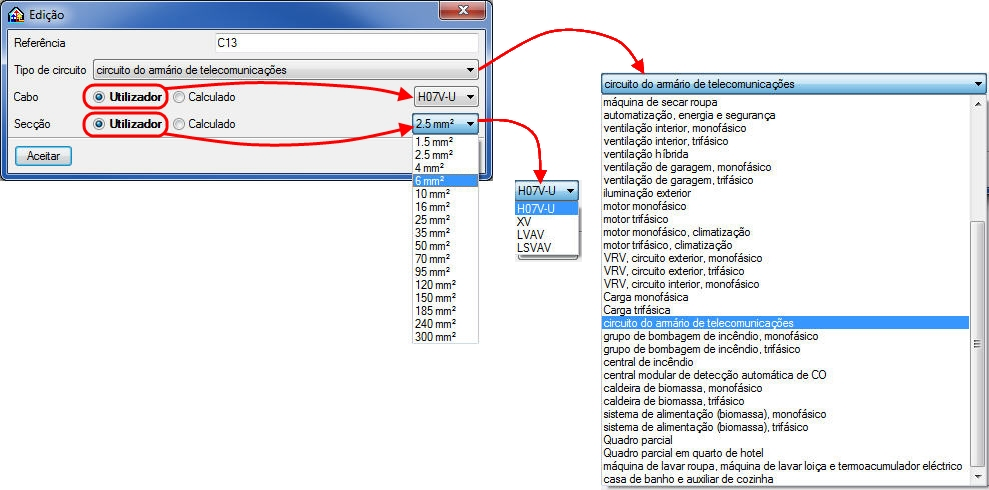Open the H07V-U cable dropdown in the dialog
Screen dimensions: 989x490
point(446,98)
